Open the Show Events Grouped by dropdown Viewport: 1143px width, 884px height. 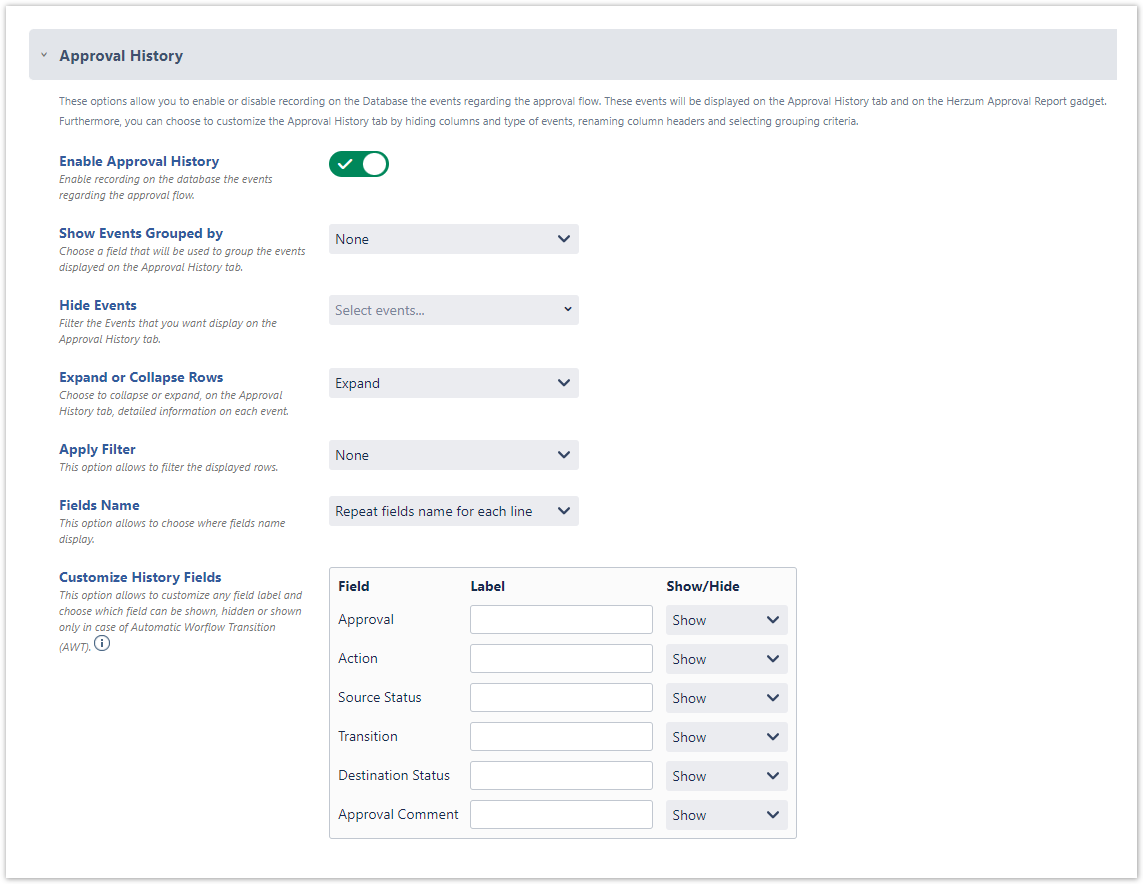tap(453, 239)
